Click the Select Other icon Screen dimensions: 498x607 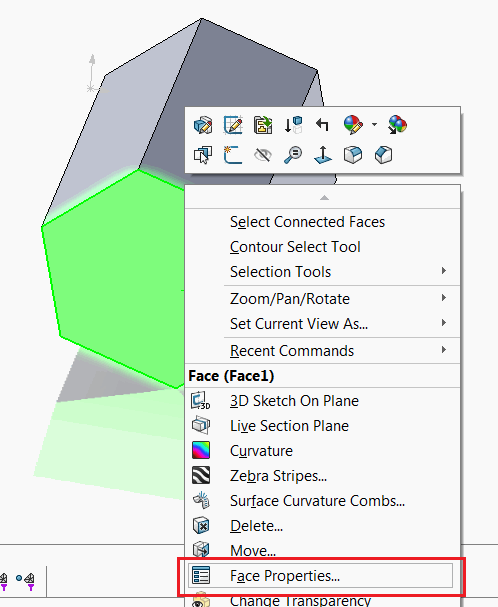[x=203, y=155]
